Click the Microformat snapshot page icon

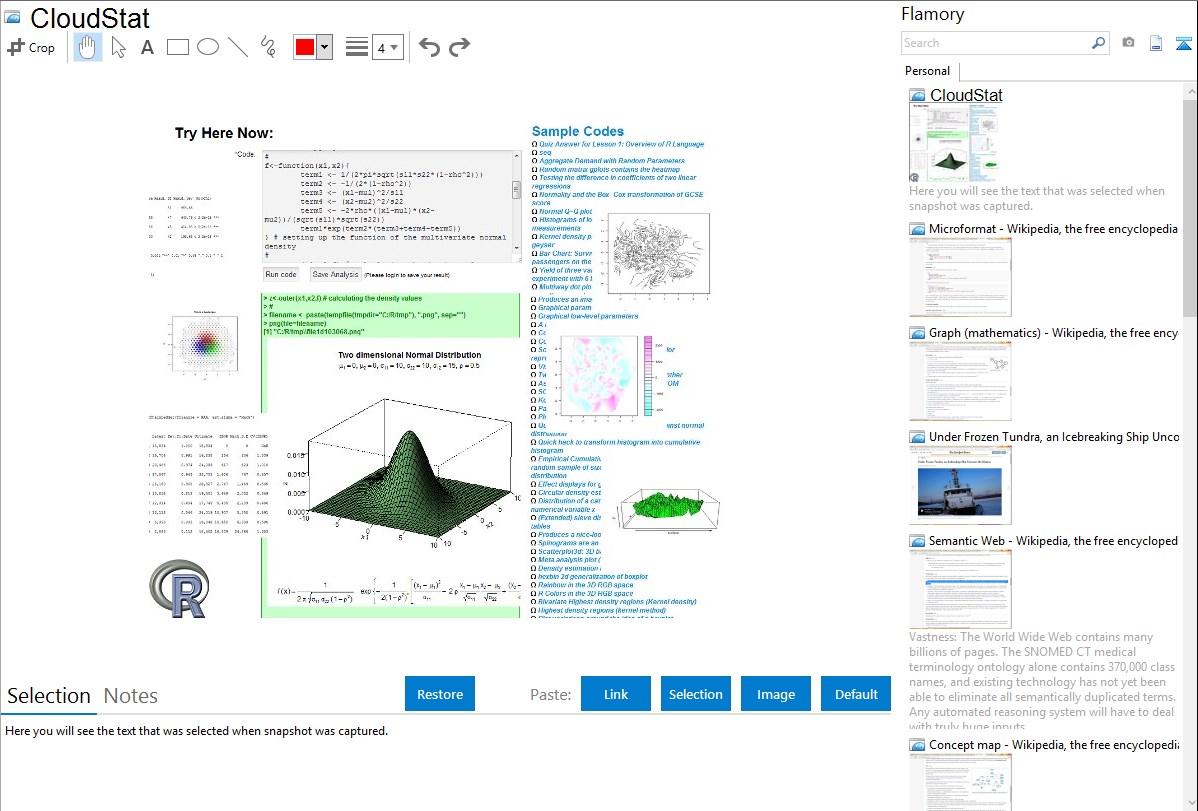(917, 229)
